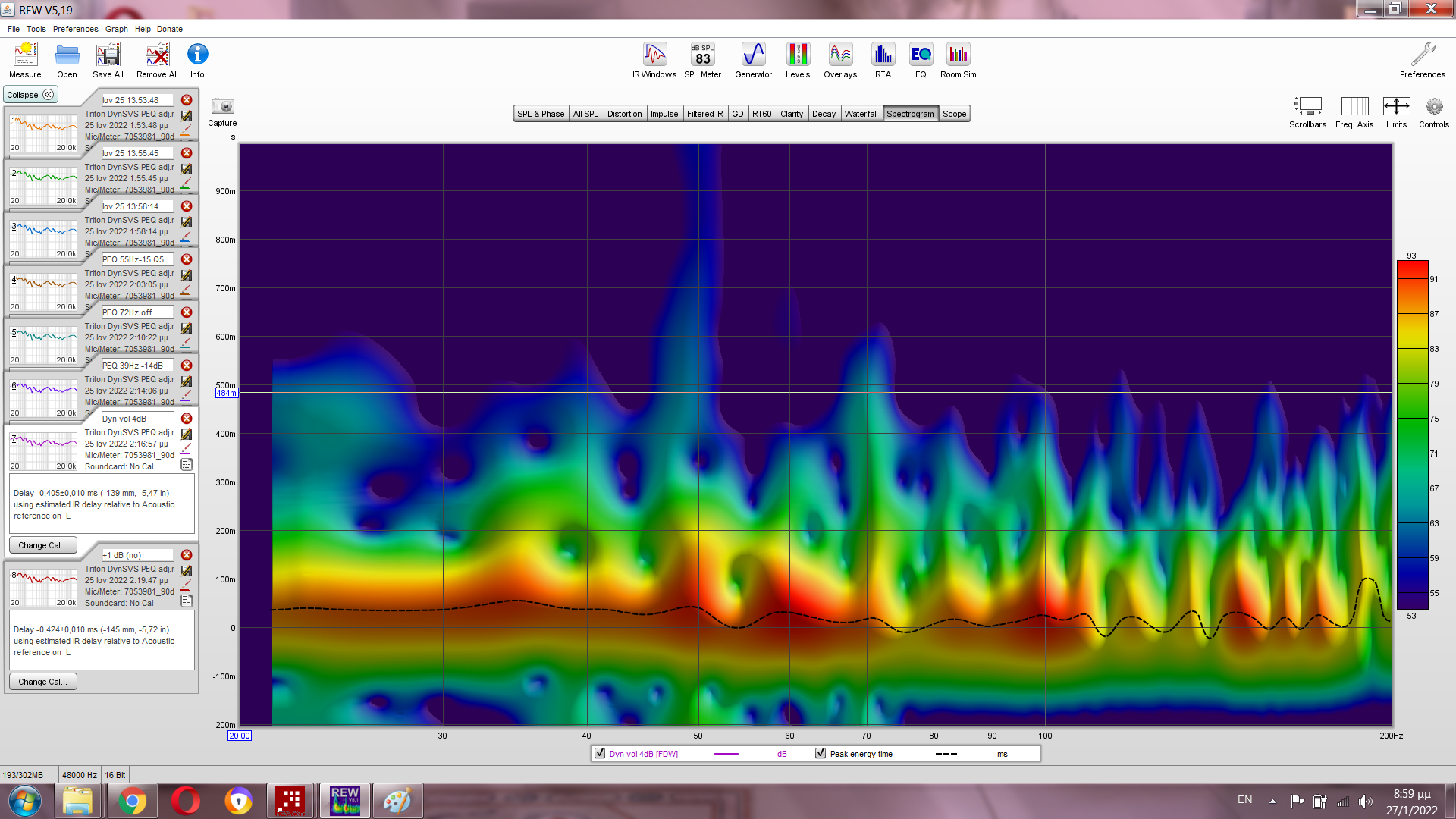Edit the Dyn vol 4dB name field
Image resolution: width=1456 pixels, height=819 pixels.
click(x=137, y=419)
